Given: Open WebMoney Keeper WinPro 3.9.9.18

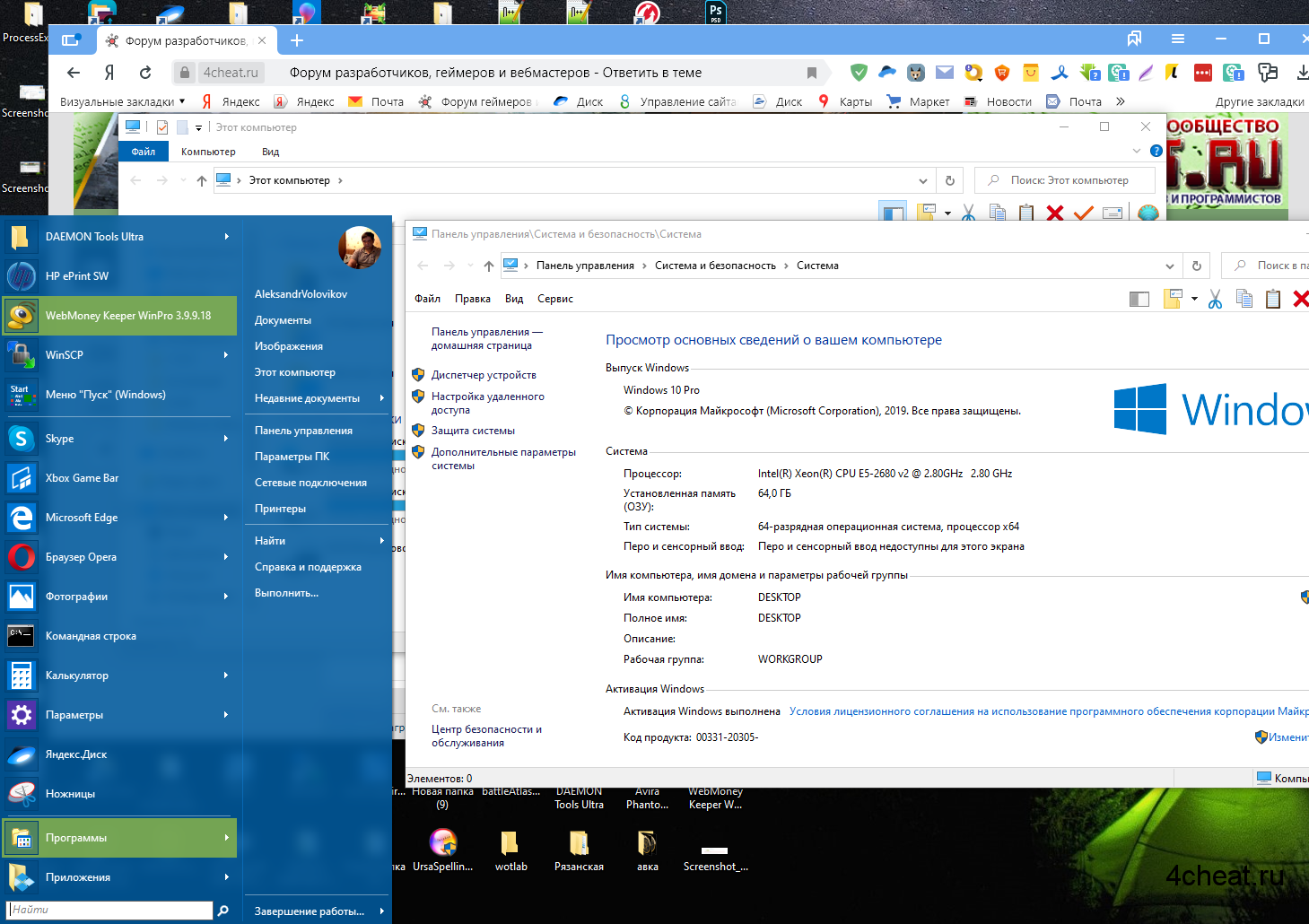Looking at the screenshot, I should tap(119, 316).
